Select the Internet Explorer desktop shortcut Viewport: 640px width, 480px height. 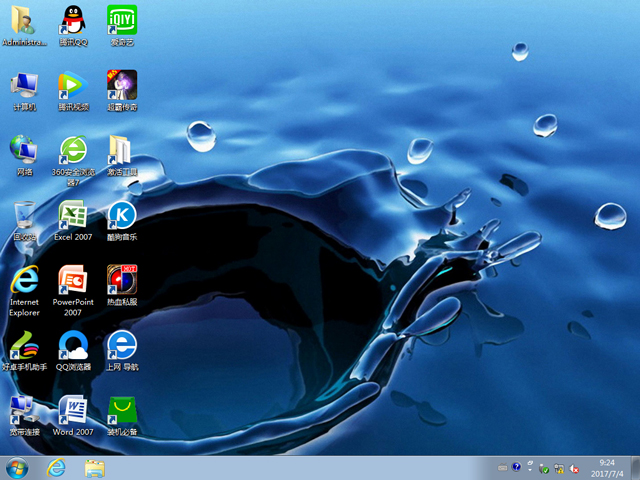tap(24, 280)
